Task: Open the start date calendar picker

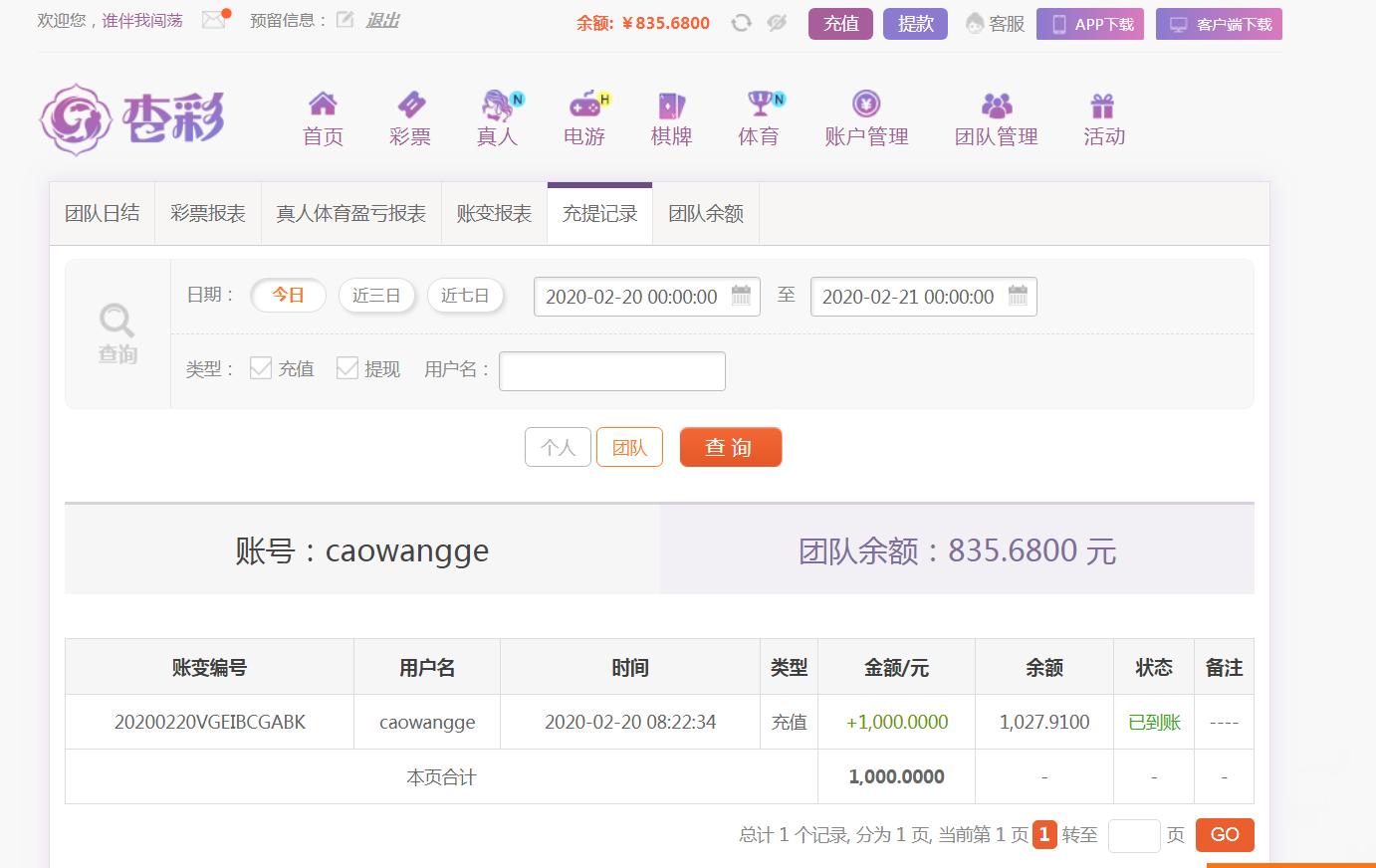Action: [741, 296]
